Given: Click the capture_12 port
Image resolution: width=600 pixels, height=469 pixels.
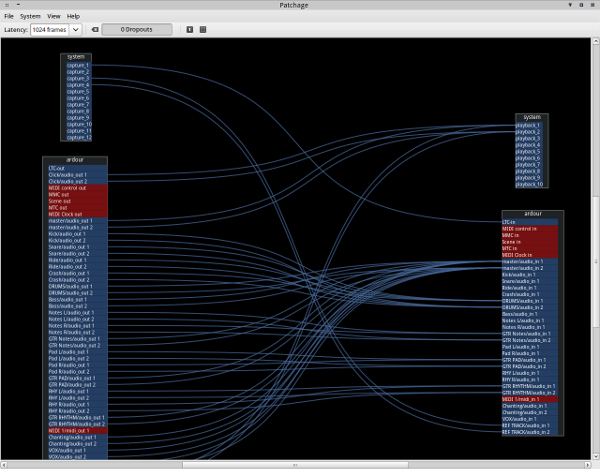Looking at the screenshot, I should (79, 137).
